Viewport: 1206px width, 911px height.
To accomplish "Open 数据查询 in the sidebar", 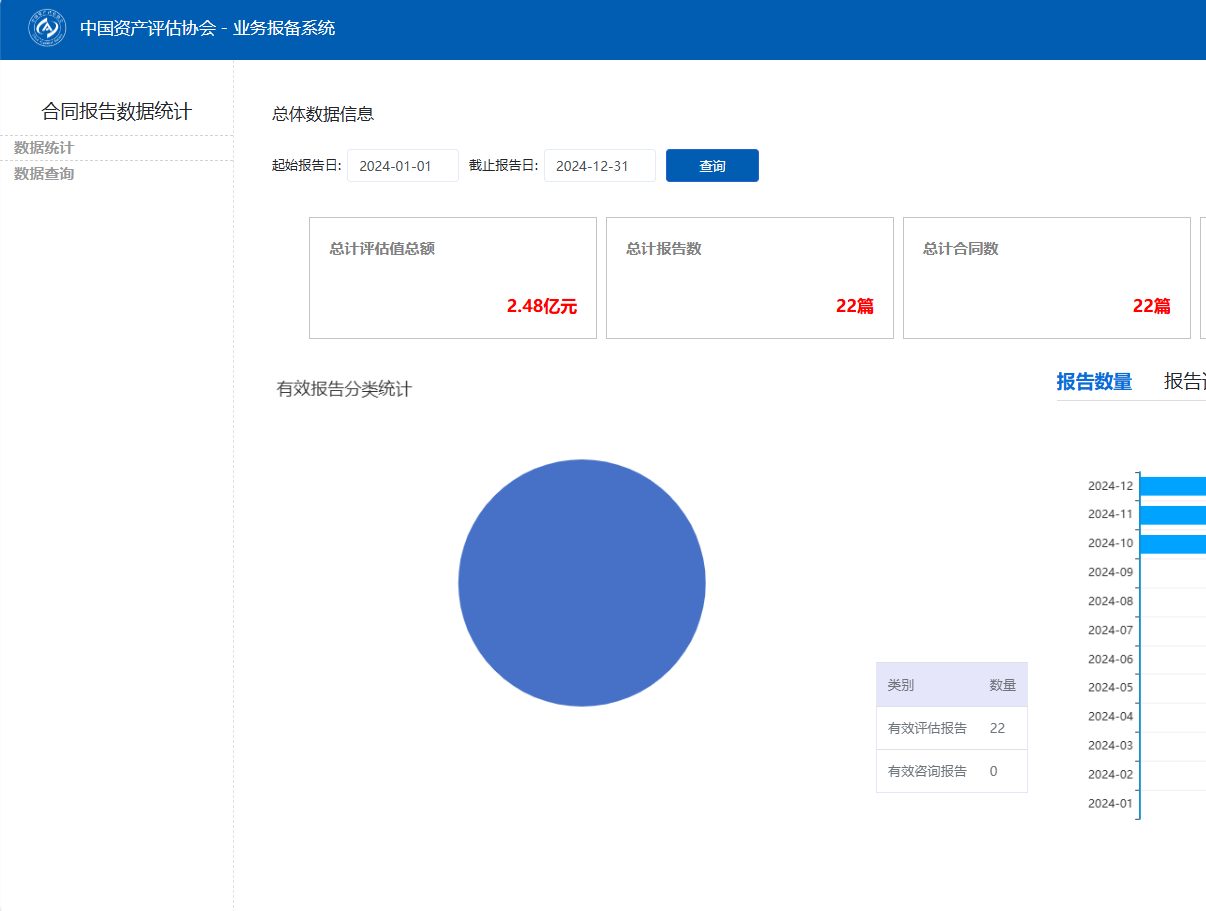I will click(44, 174).
